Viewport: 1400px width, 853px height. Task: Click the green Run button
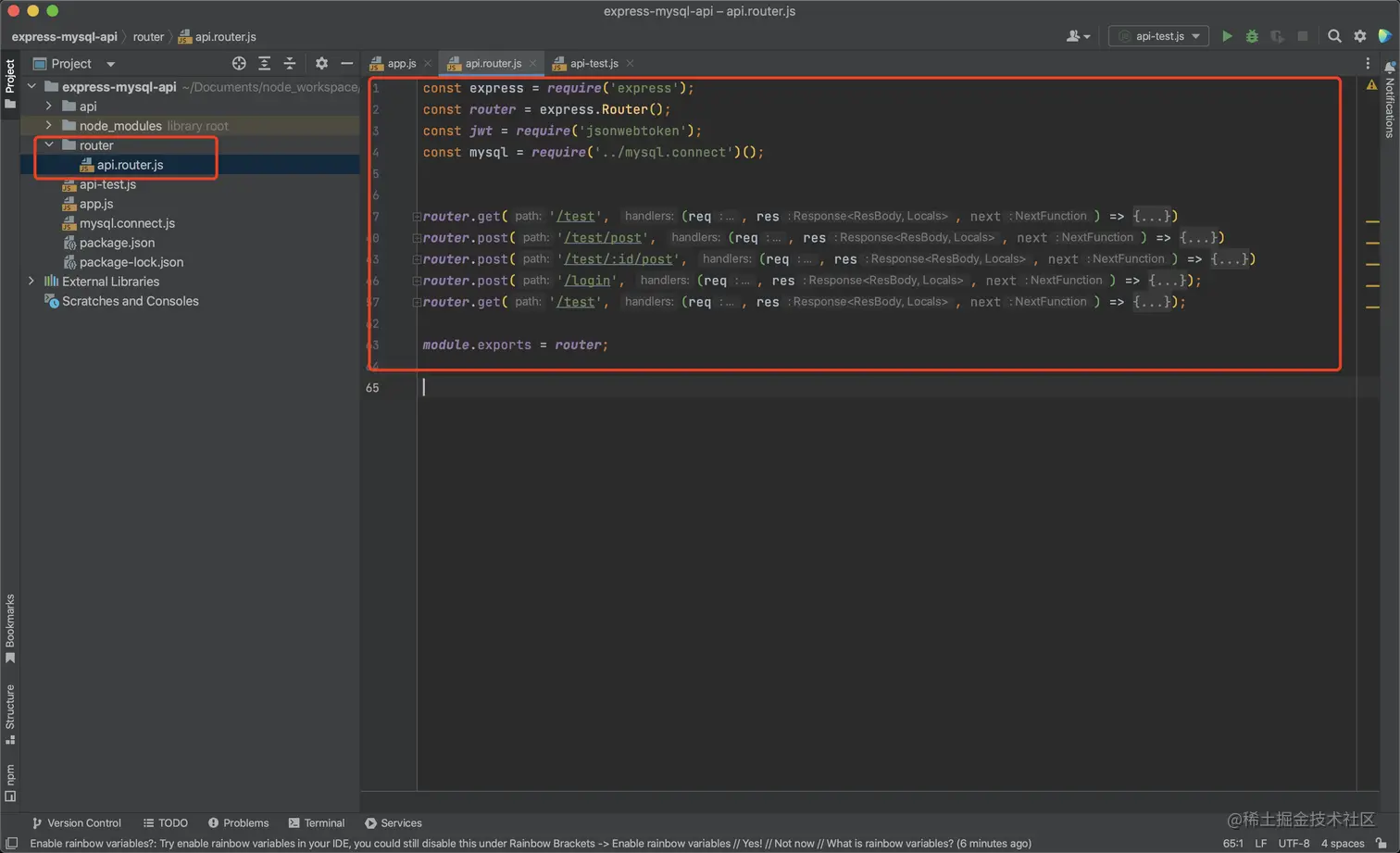(x=1227, y=36)
